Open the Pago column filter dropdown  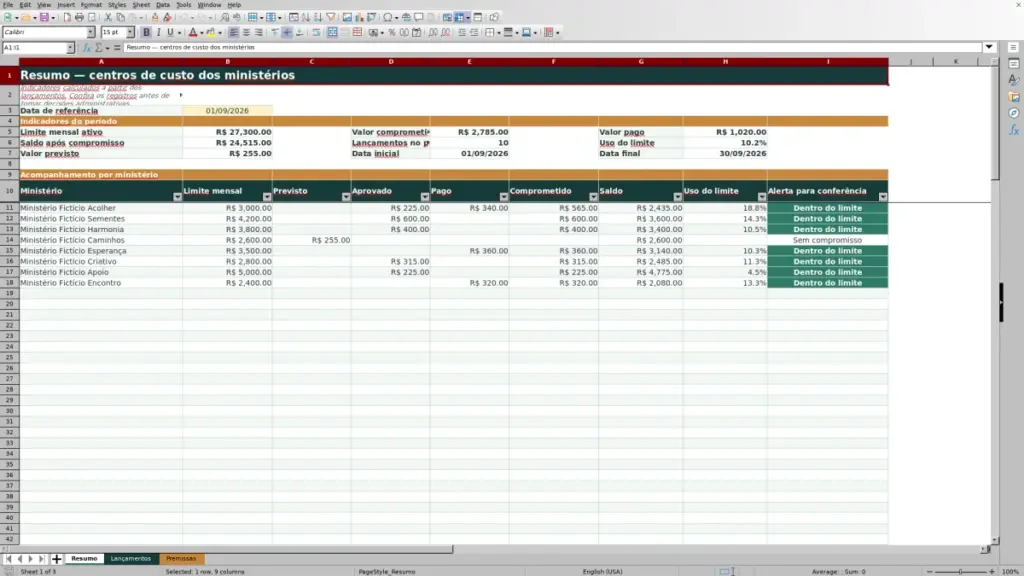click(504, 197)
